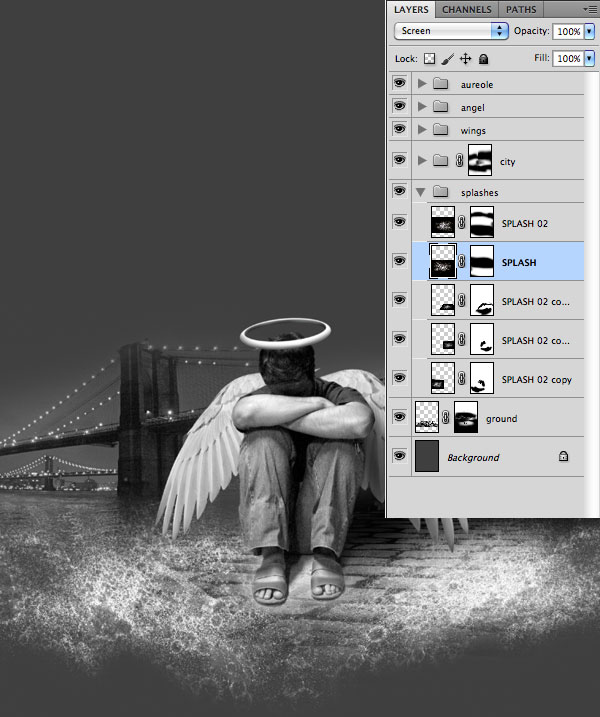The image size is (600, 717).
Task: Hide the aureole group with eye icon
Action: click(399, 84)
